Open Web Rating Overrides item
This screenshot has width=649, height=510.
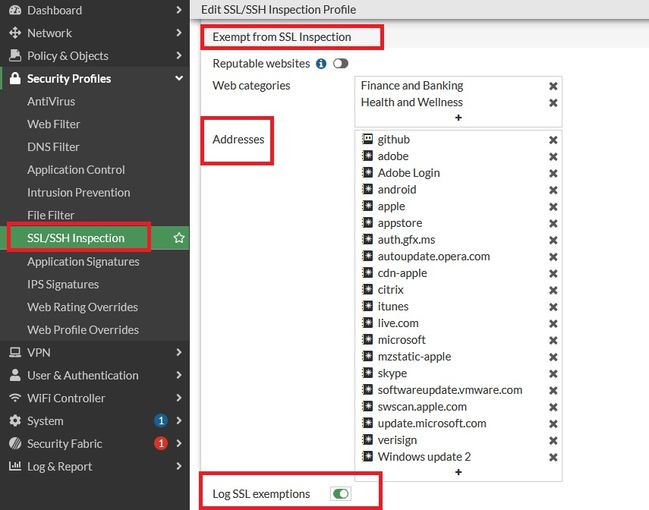[x=83, y=307]
